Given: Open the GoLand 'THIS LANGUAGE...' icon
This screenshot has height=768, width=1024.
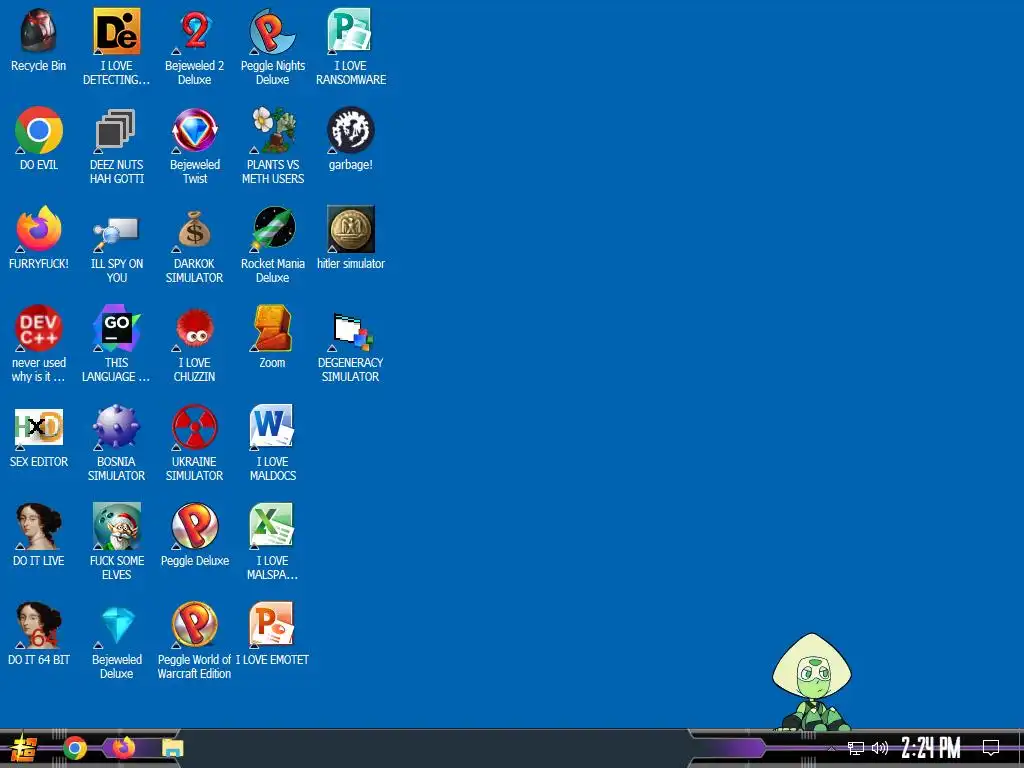Looking at the screenshot, I should click(x=117, y=328).
